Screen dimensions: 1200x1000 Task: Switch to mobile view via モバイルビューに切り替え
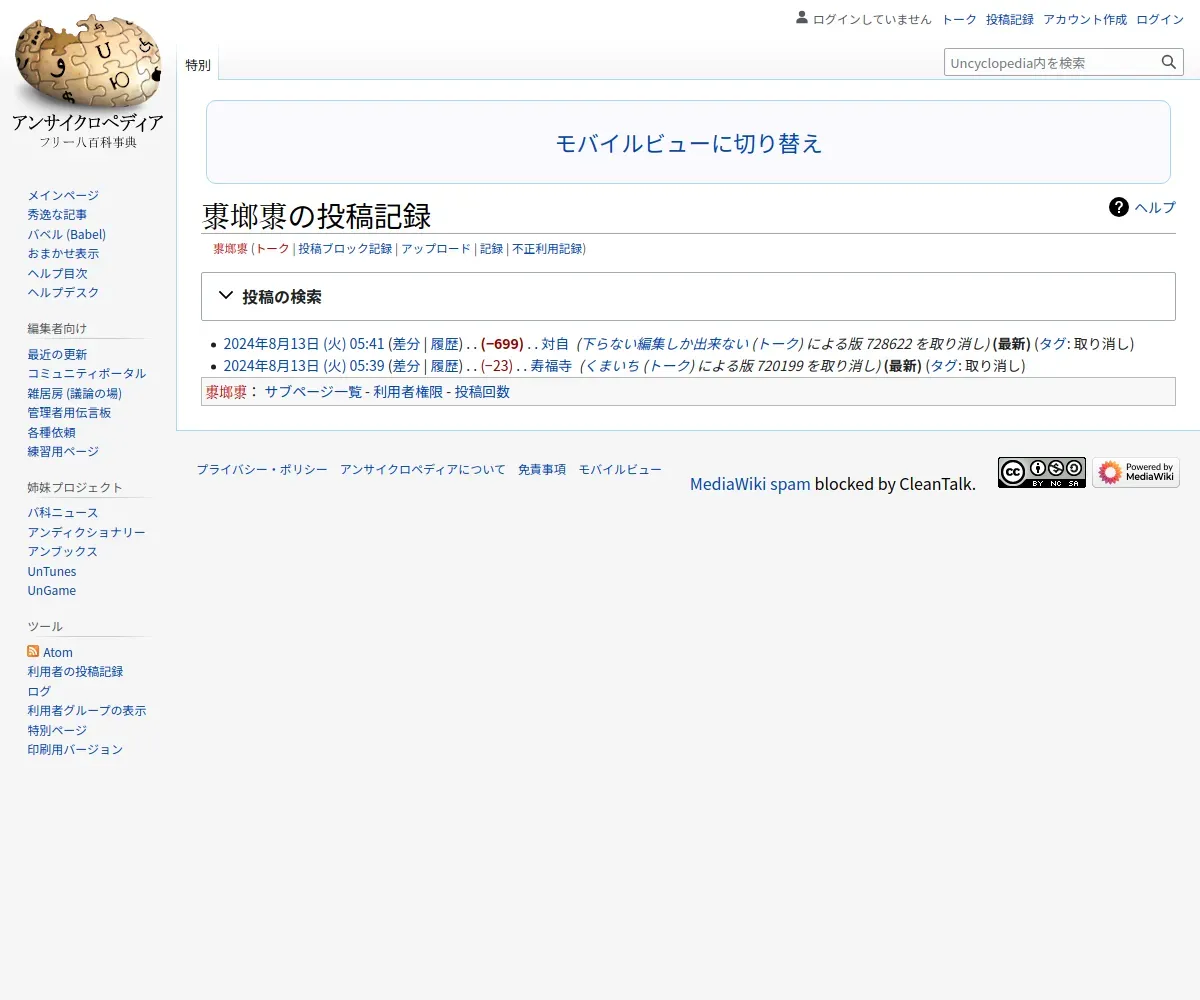tap(688, 143)
